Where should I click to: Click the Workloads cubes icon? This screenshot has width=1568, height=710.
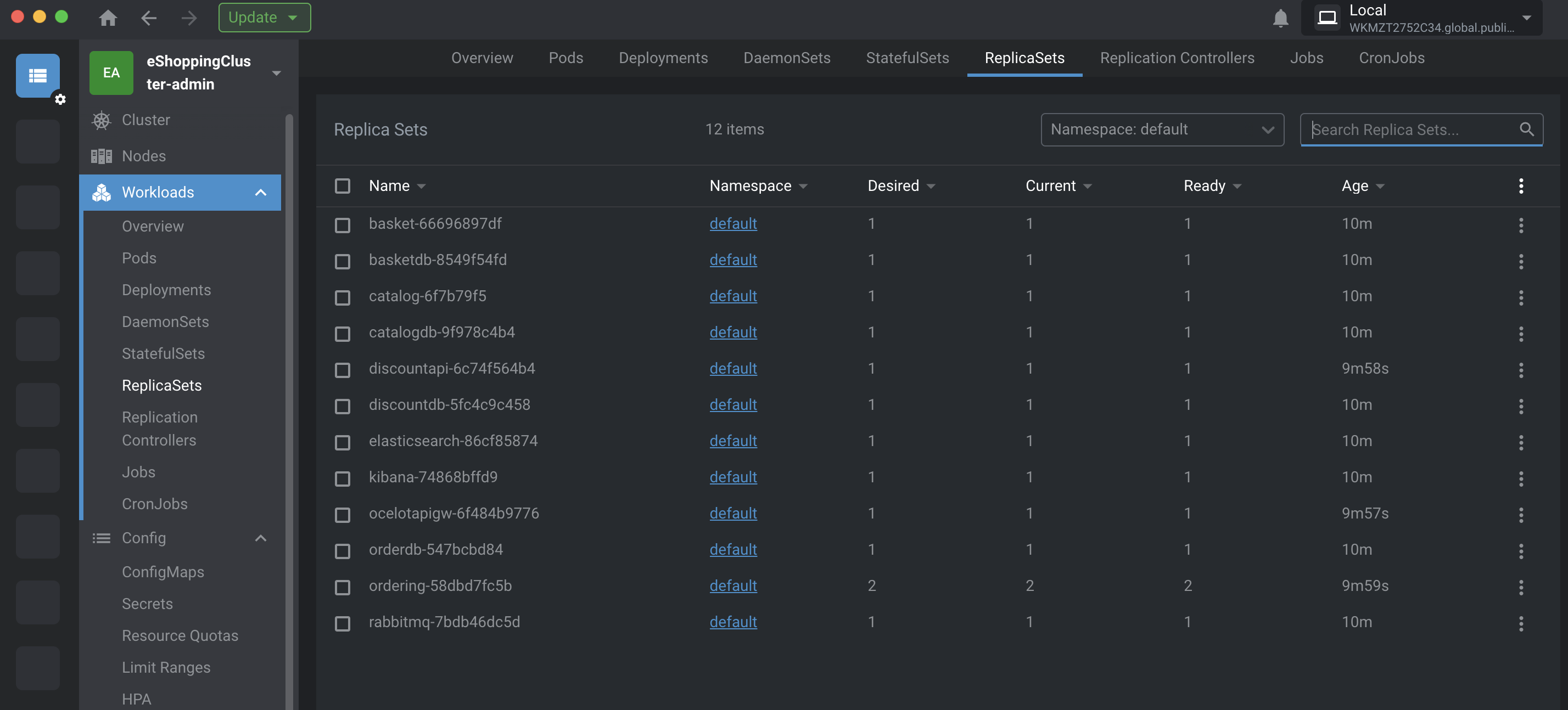point(101,192)
